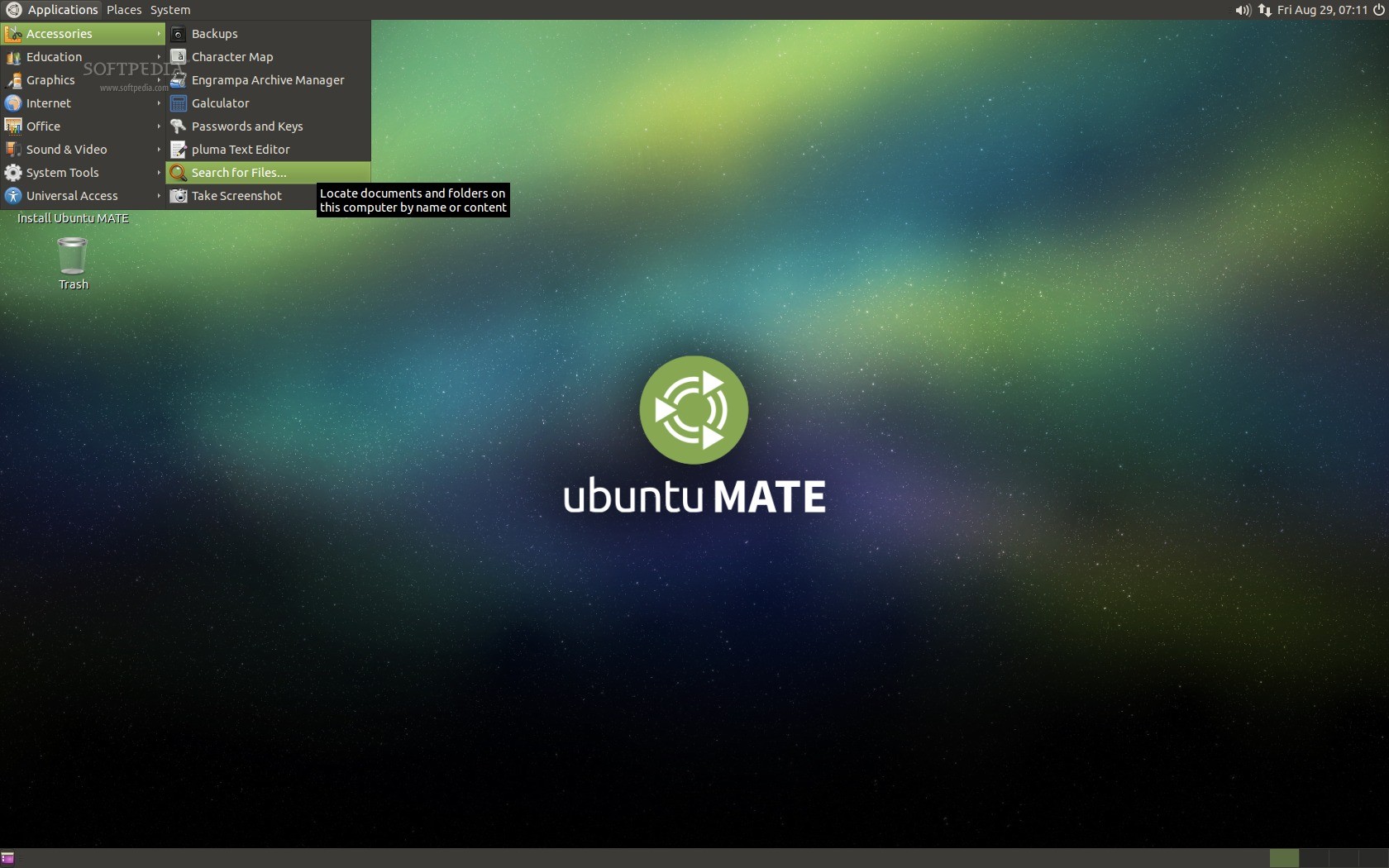Click the System Tools gear icon

point(13,173)
